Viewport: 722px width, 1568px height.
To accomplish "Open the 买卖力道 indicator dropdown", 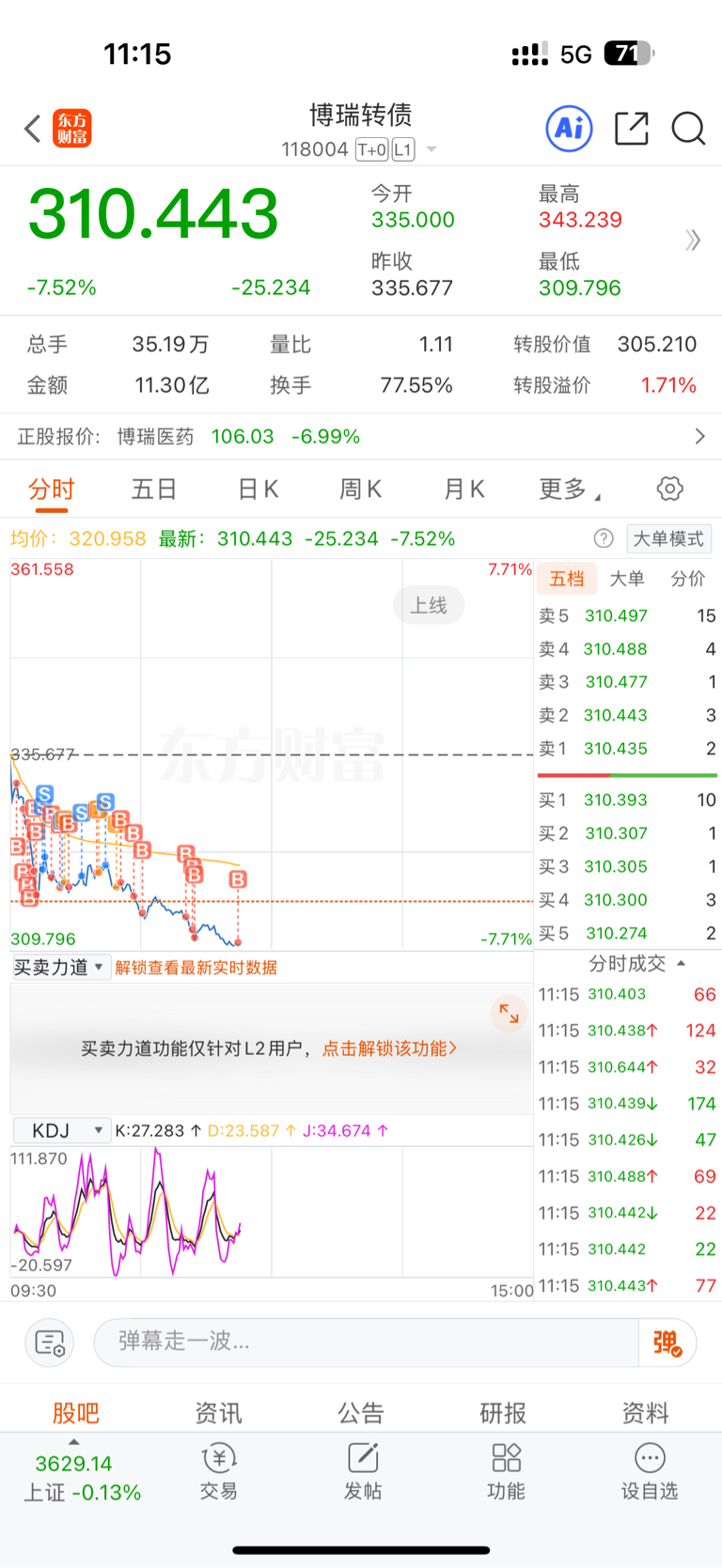I will tap(61, 967).
